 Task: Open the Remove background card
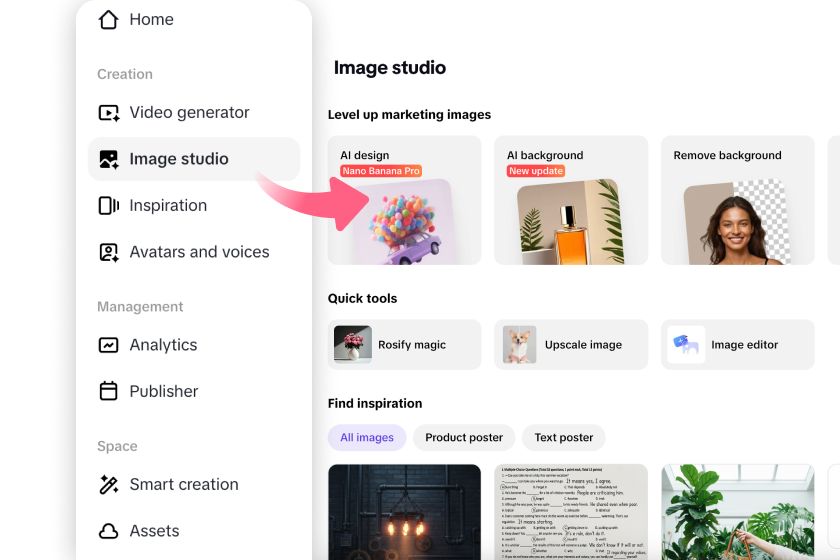click(x=738, y=200)
